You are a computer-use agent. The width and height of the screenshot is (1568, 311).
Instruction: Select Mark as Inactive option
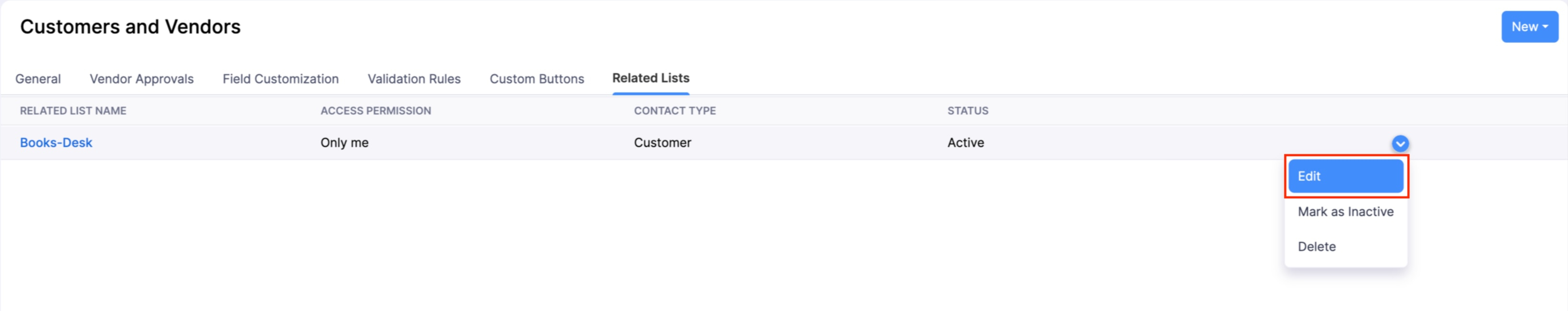(1347, 211)
